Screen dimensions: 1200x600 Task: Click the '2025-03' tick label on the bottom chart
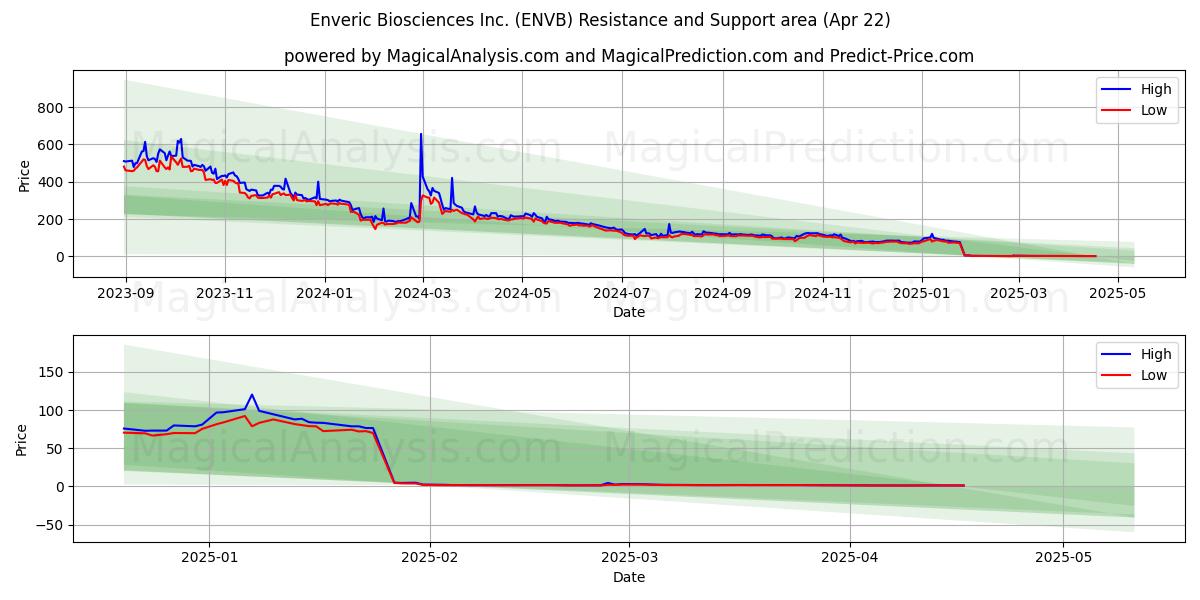click(x=629, y=559)
